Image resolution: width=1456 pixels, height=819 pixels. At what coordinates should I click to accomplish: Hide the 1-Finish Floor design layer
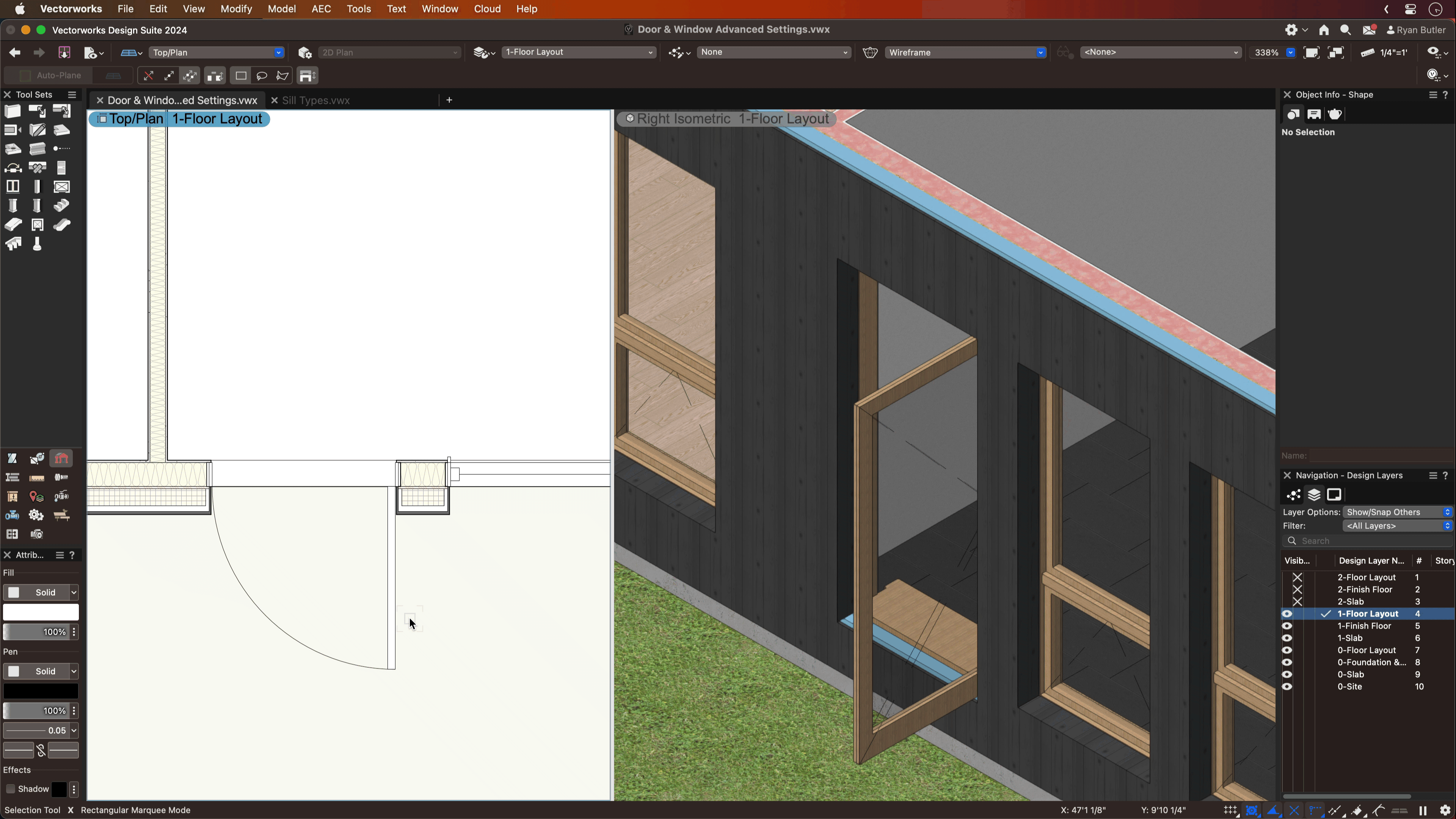click(x=1287, y=626)
